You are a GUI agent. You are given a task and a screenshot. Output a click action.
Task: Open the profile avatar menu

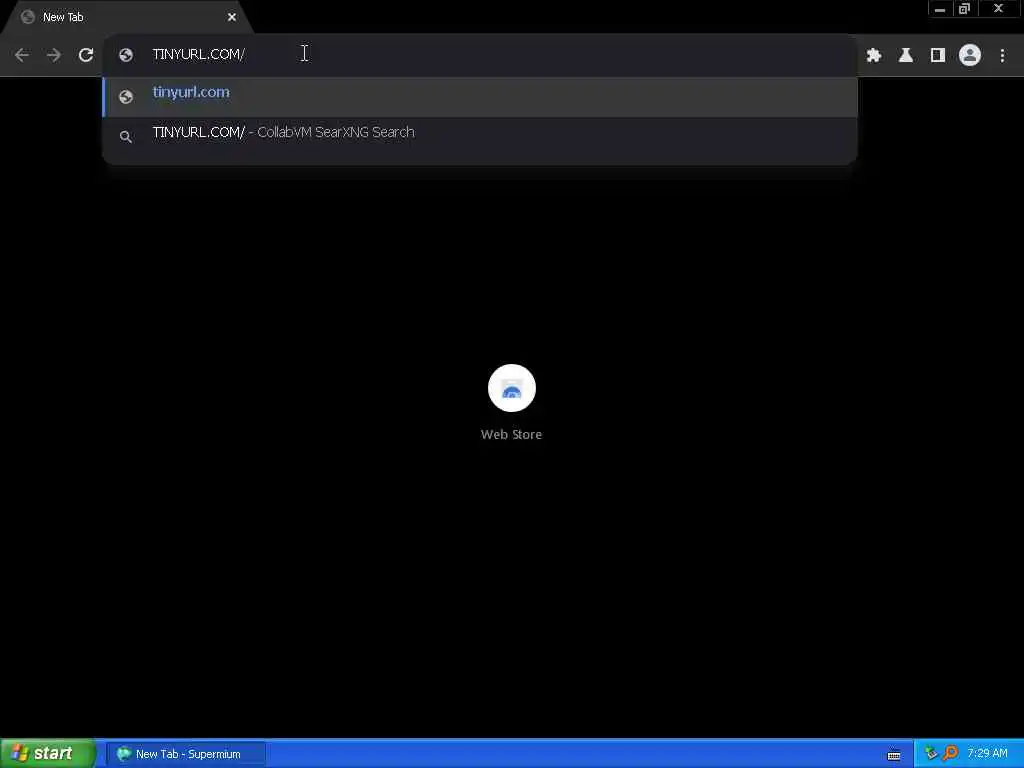click(970, 55)
